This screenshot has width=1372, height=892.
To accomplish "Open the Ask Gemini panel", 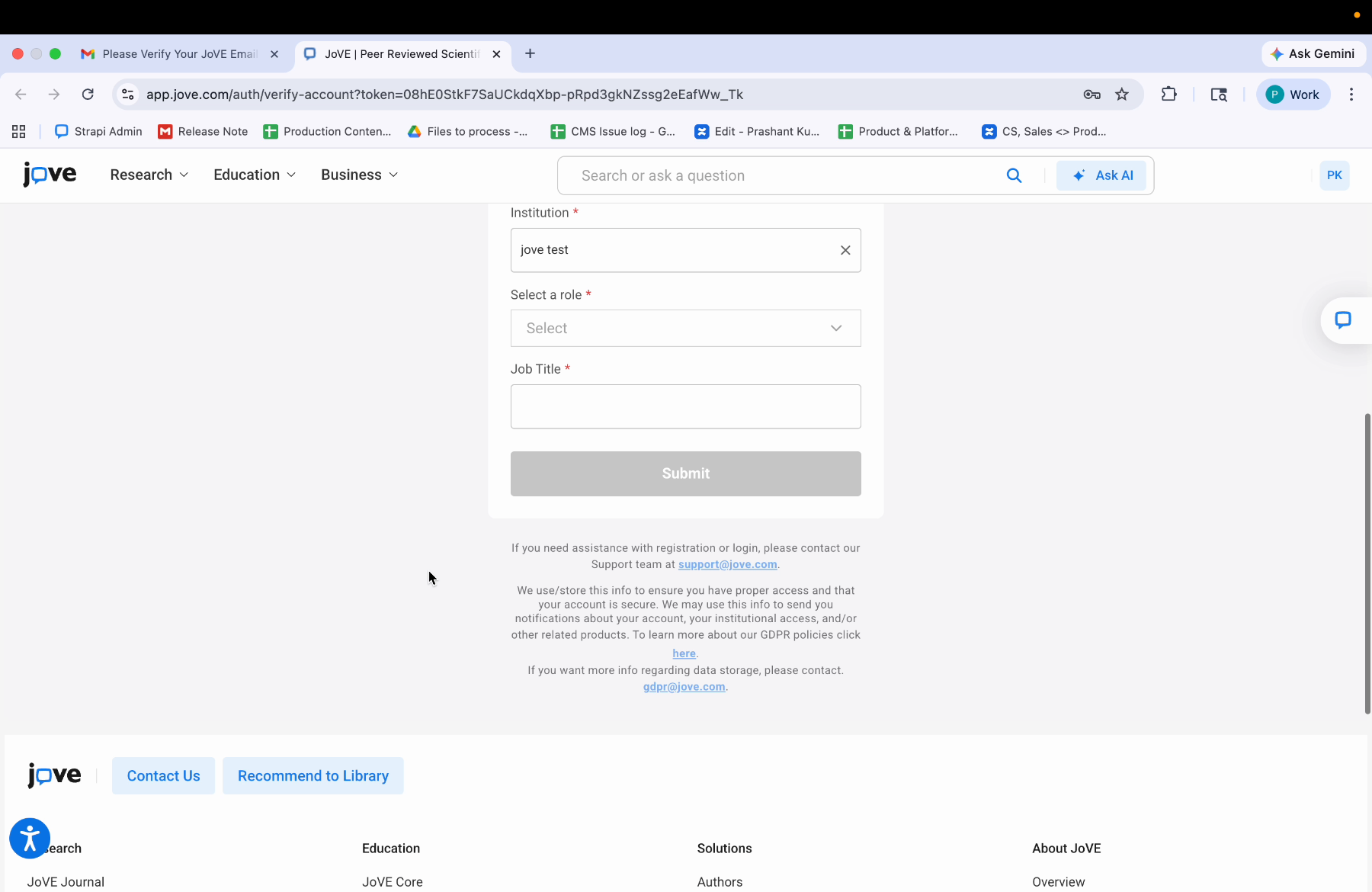I will (1313, 53).
